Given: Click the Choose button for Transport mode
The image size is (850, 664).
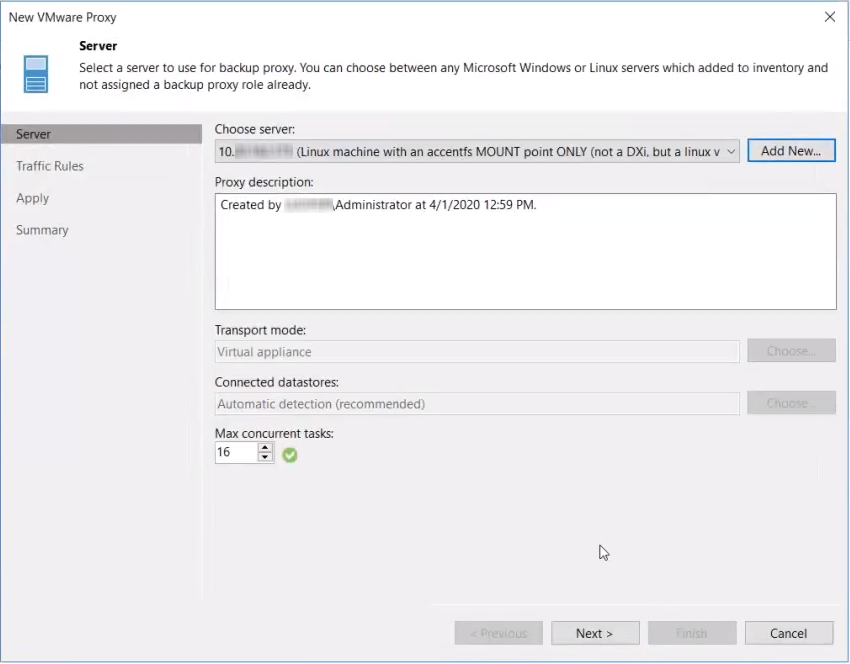Looking at the screenshot, I should click(x=791, y=351).
